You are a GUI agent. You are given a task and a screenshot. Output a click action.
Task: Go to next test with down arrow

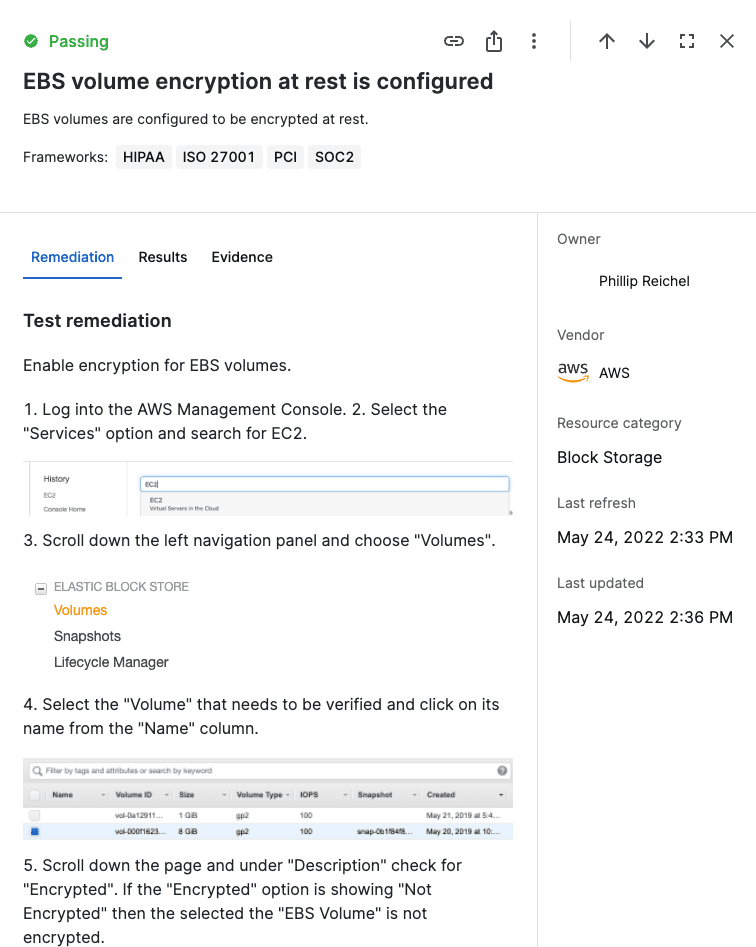point(647,41)
